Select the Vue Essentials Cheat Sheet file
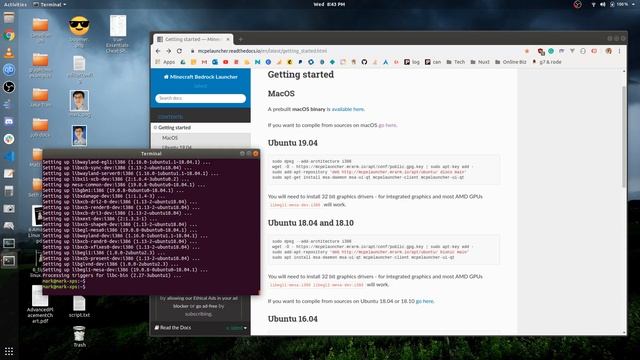This screenshot has width=640, height=360. [x=118, y=34]
